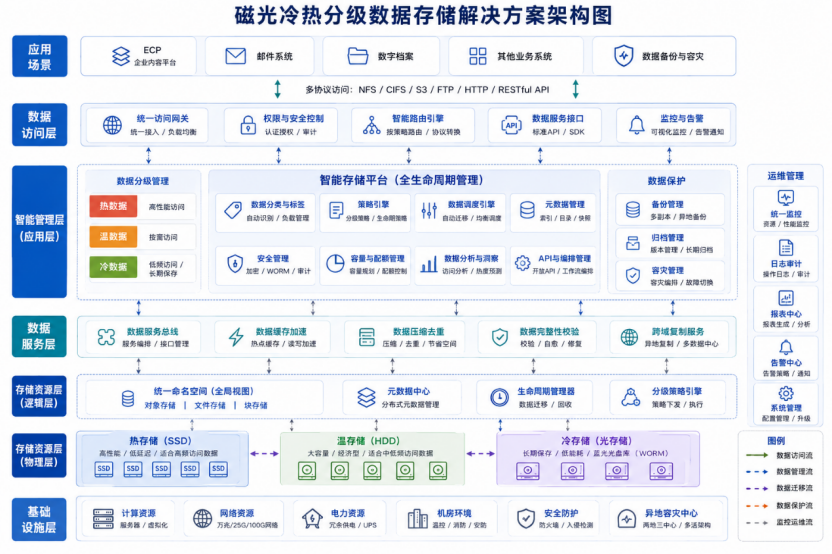
Task: Click the globe icon of 跨域复制服务
Action: (629, 337)
